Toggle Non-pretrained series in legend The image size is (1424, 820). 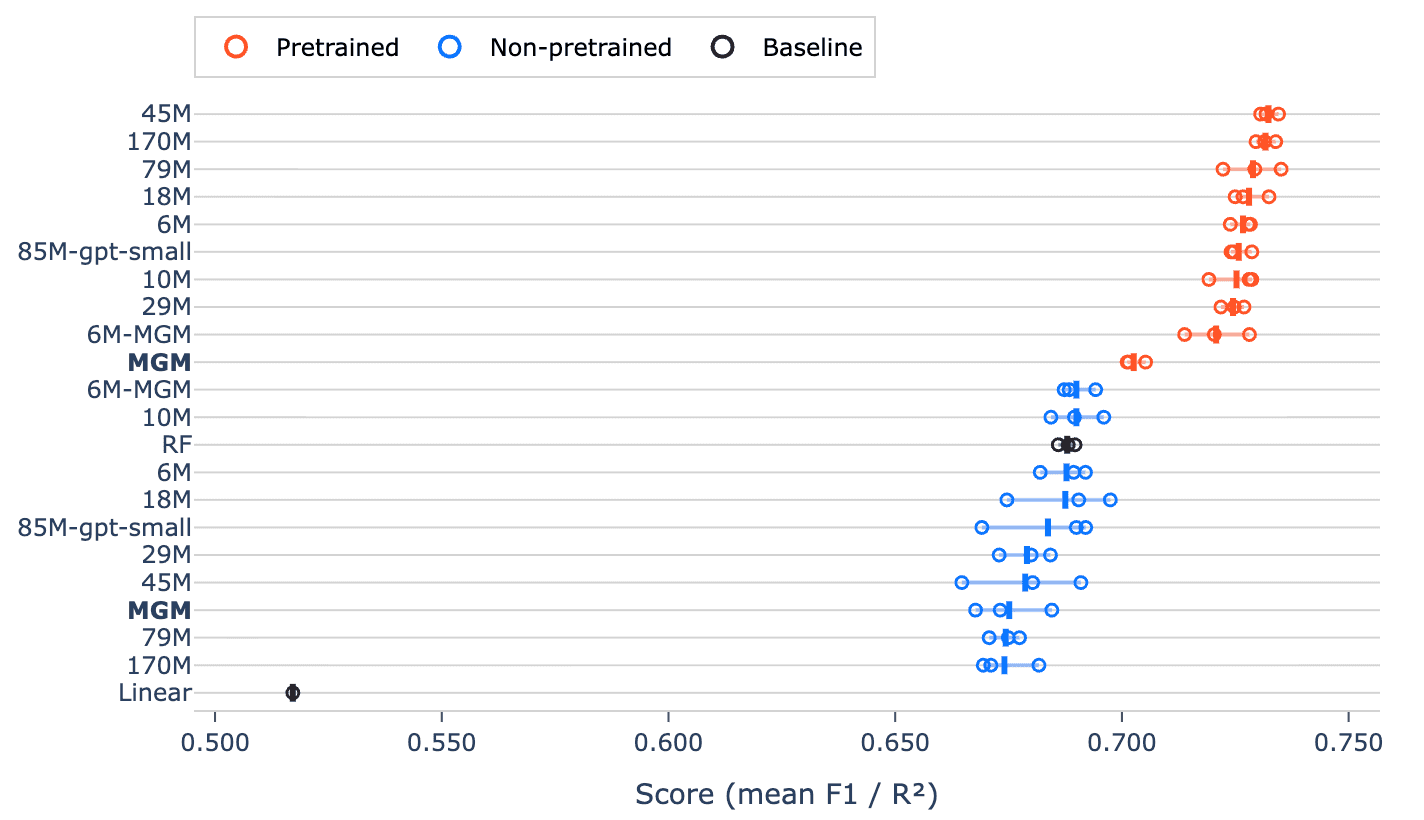tap(553, 47)
